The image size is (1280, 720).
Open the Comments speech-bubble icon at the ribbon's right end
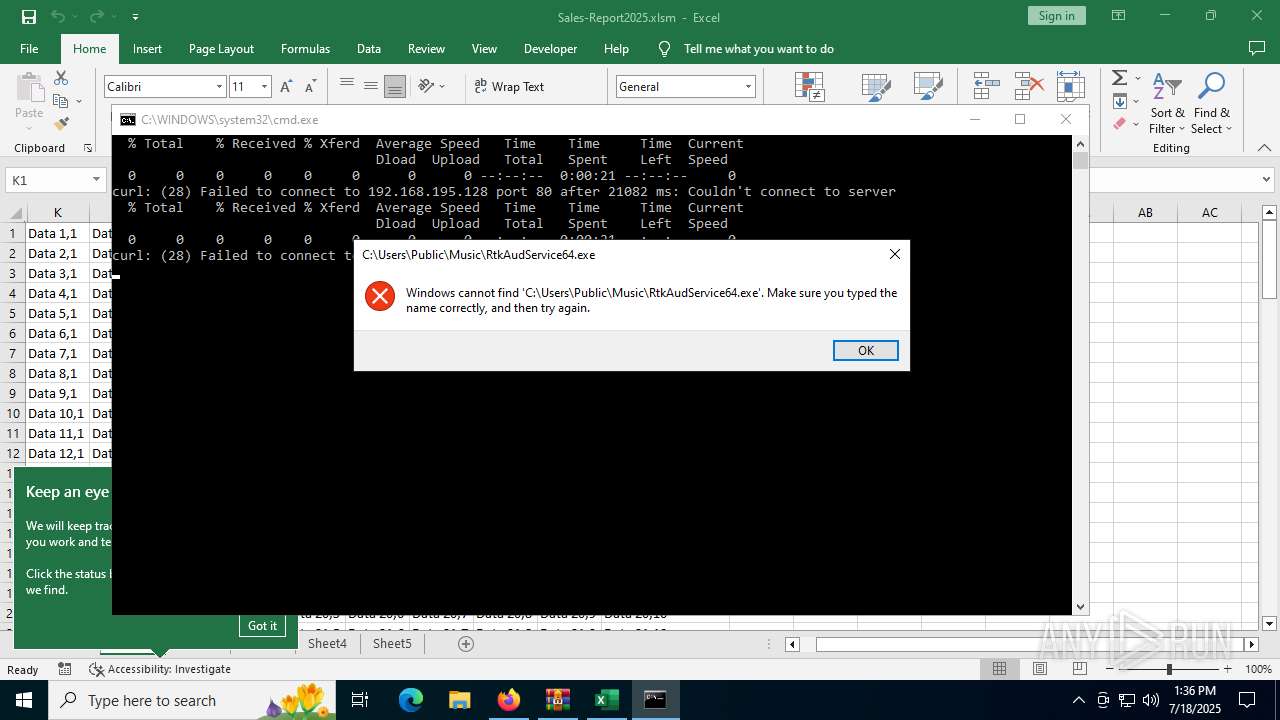1257,48
